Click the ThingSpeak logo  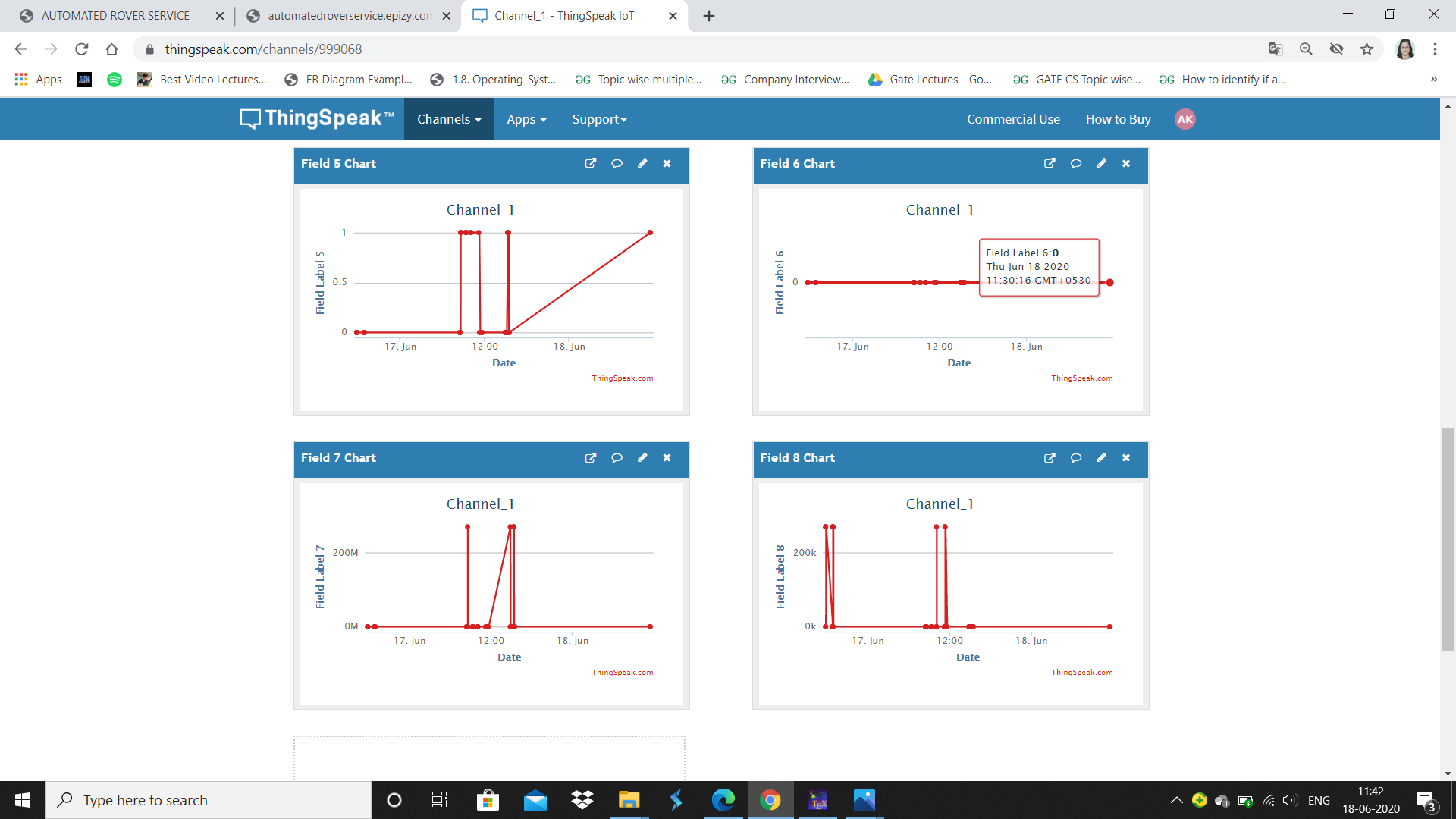click(x=318, y=119)
